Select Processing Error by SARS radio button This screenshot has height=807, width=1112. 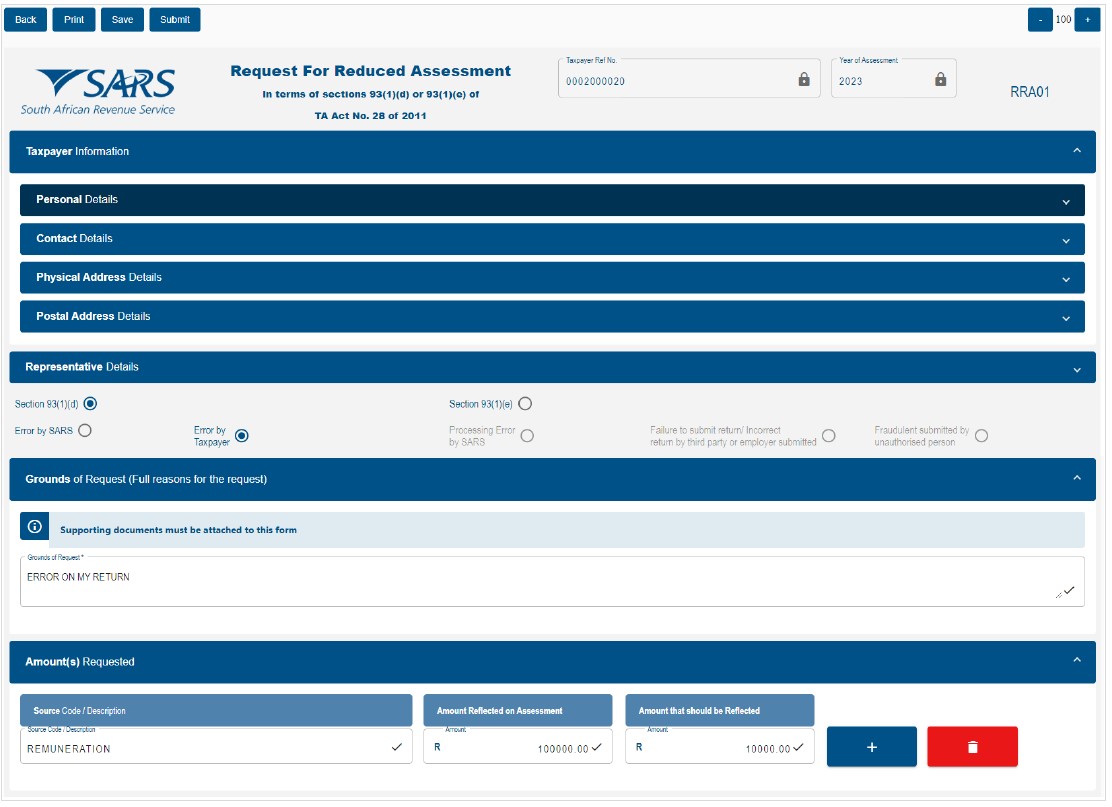pyautogui.click(x=527, y=435)
